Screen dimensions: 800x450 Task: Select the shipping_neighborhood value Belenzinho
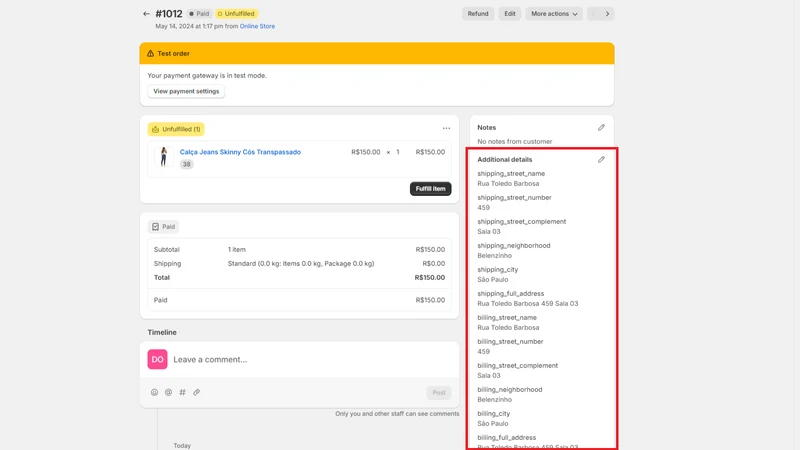[494, 256]
